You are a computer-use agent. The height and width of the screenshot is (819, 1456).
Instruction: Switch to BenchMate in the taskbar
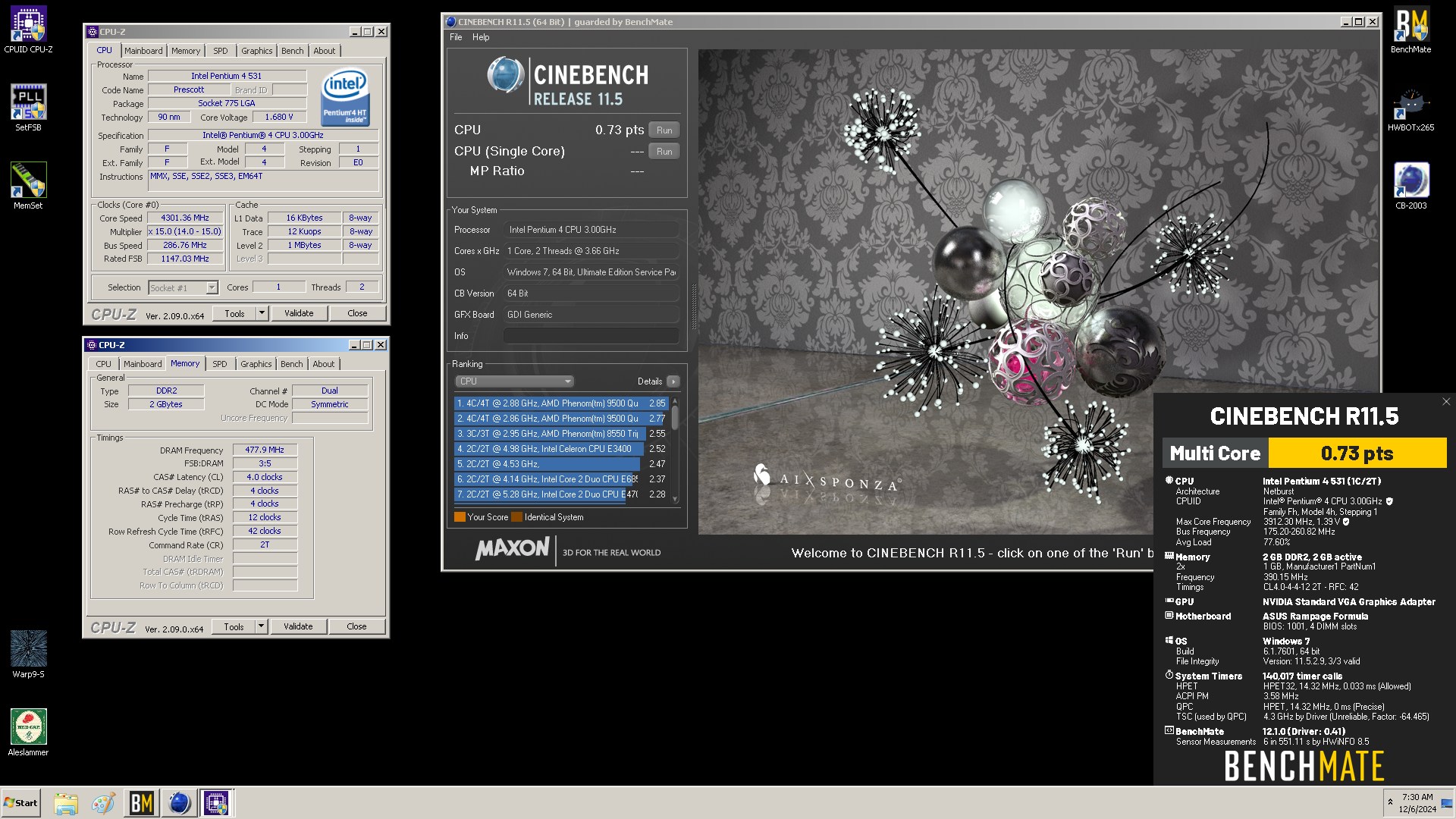[142, 803]
